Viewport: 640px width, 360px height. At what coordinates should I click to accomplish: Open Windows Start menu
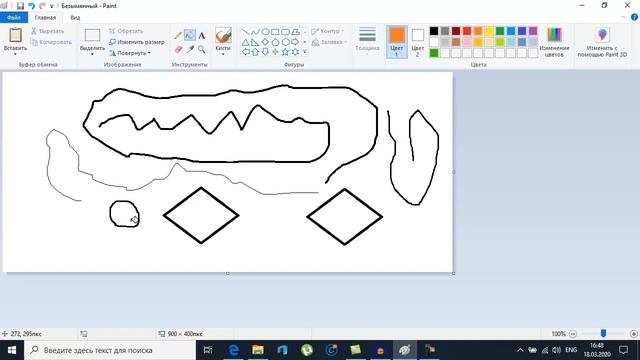coord(12,350)
